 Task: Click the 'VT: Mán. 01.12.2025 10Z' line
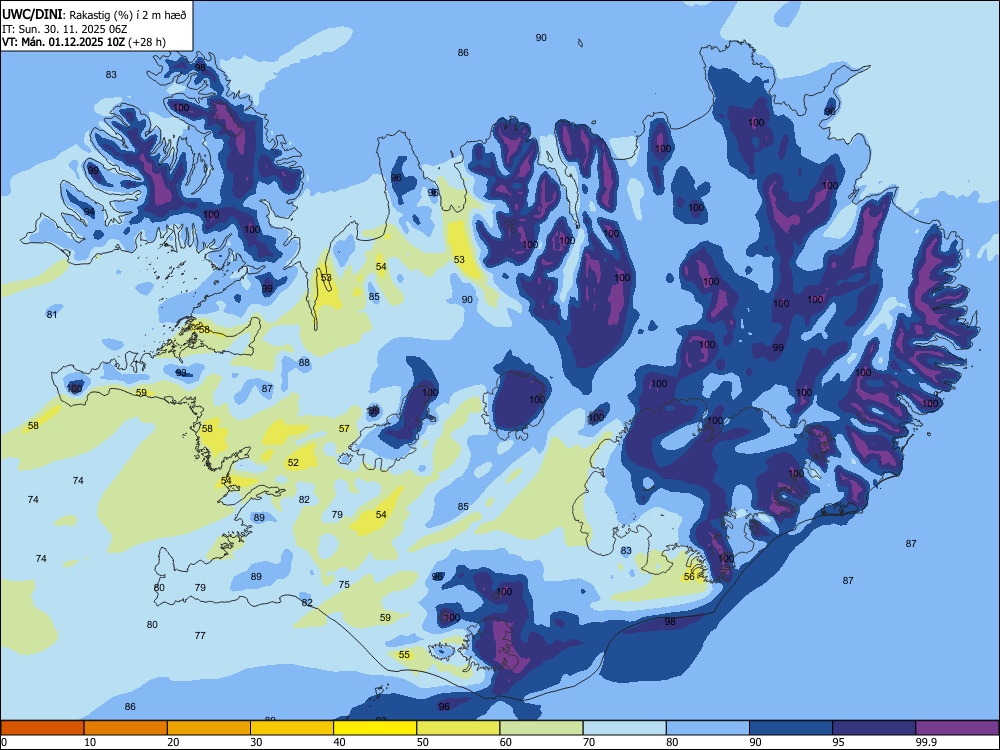click(x=64, y=42)
